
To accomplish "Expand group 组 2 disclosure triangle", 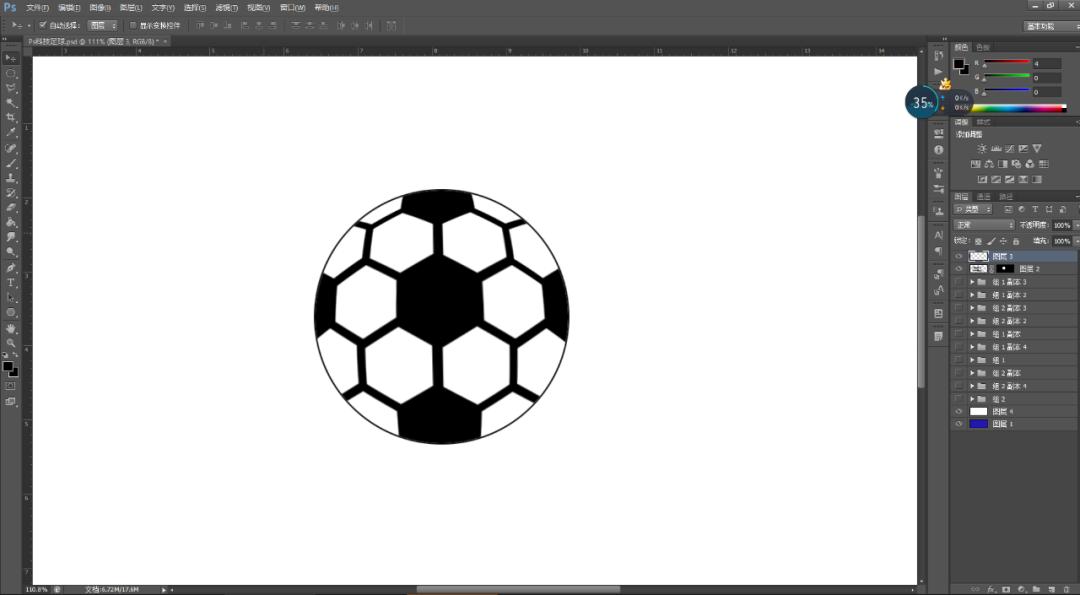I will [972, 399].
